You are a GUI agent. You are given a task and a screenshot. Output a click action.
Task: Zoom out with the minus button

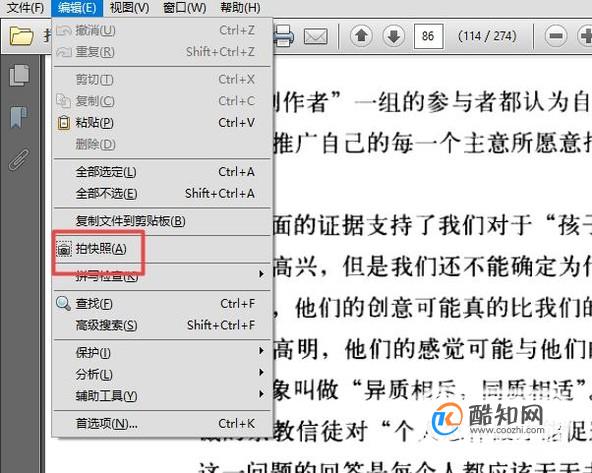click(x=556, y=36)
